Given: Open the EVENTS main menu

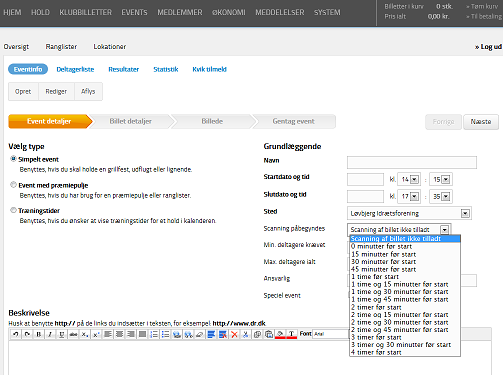Looking at the screenshot, I should pos(134,12).
